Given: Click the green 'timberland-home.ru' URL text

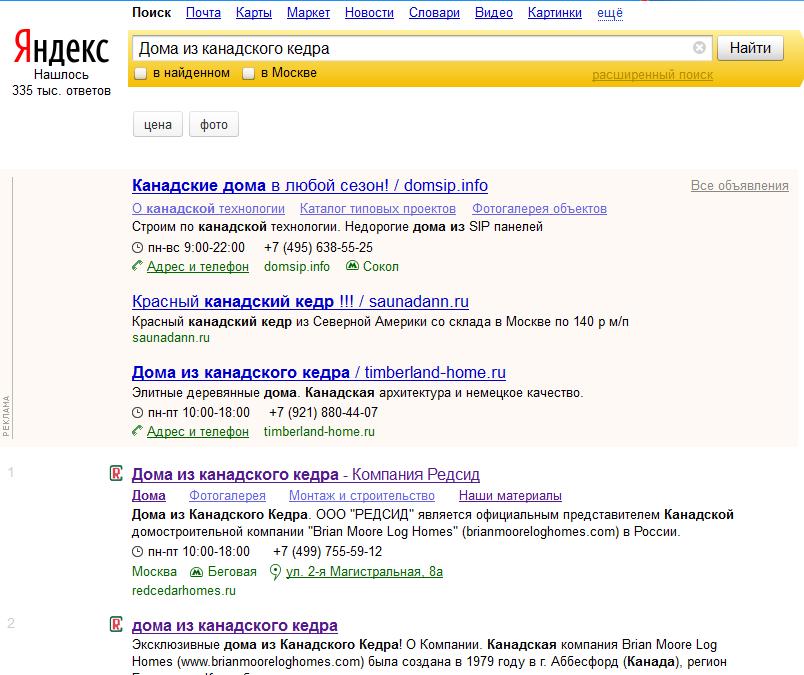Looking at the screenshot, I should pyautogui.click(x=319, y=432).
